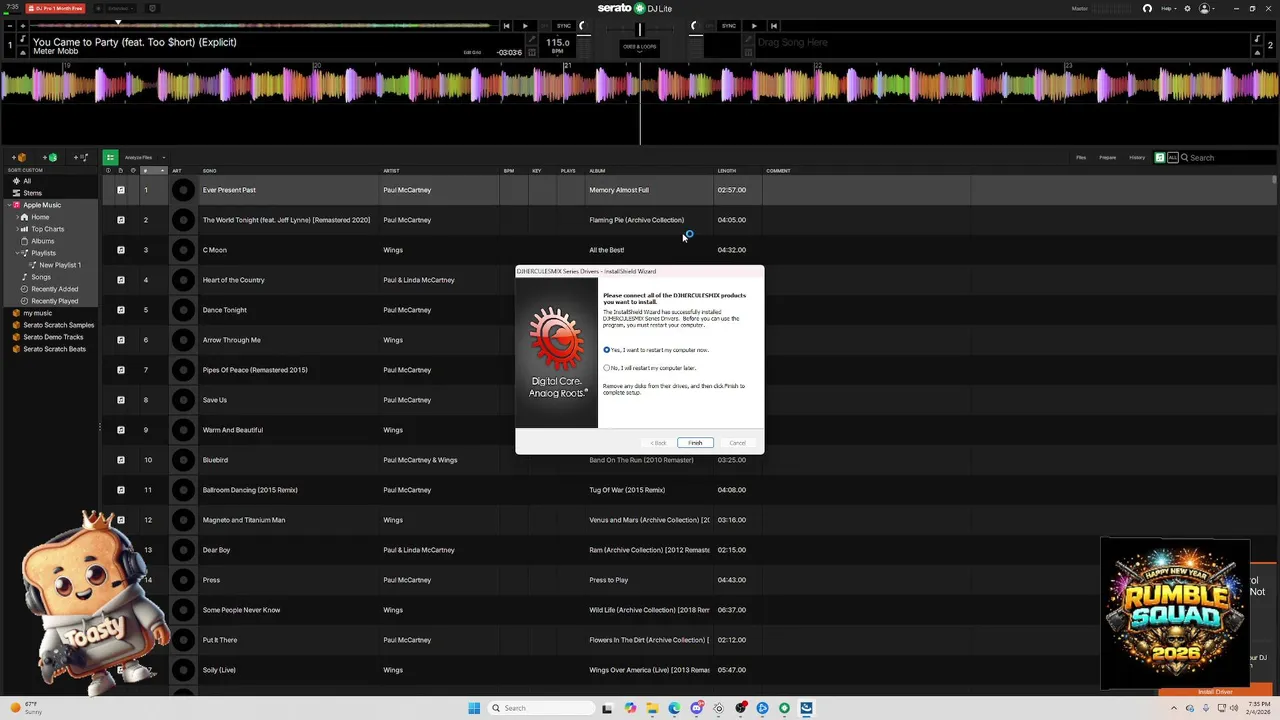The width and height of the screenshot is (1280, 720).
Task: Add a new crate in the library sidebar
Action: [x=19, y=157]
